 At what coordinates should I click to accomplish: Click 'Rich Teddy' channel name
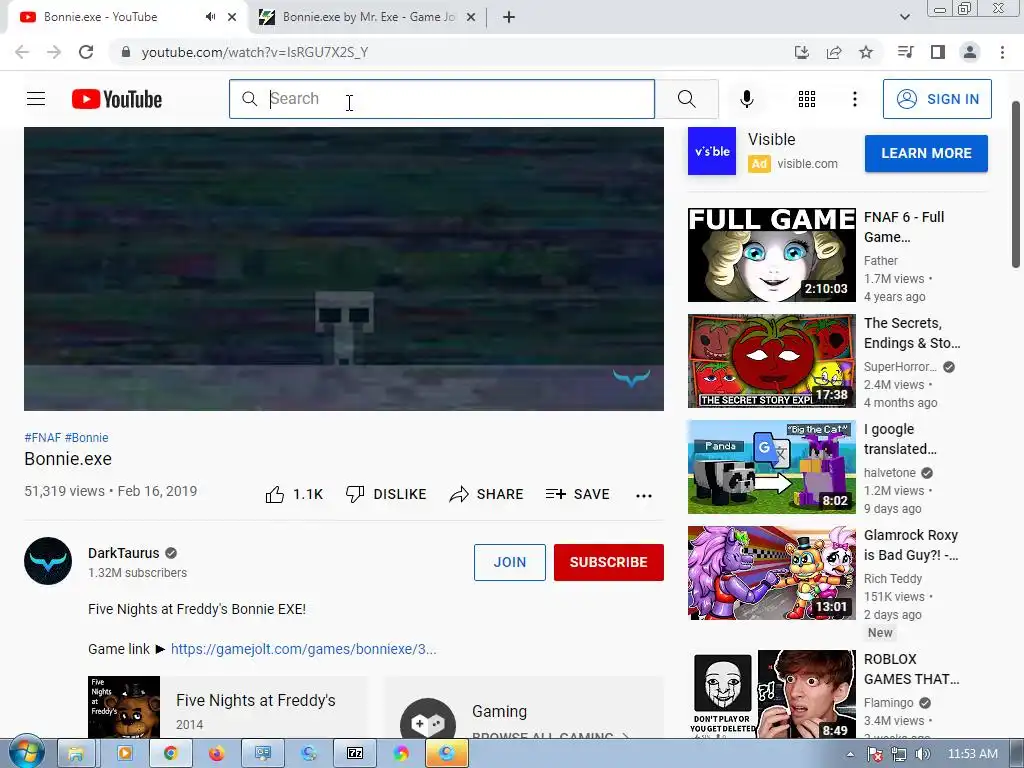(893, 579)
